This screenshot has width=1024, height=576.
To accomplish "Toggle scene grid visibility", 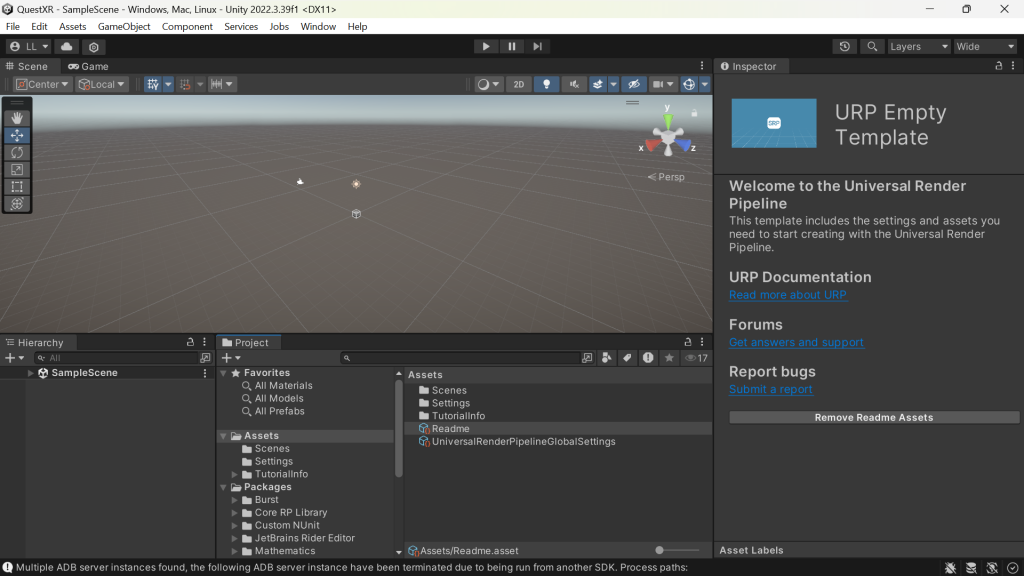I will pos(153,84).
